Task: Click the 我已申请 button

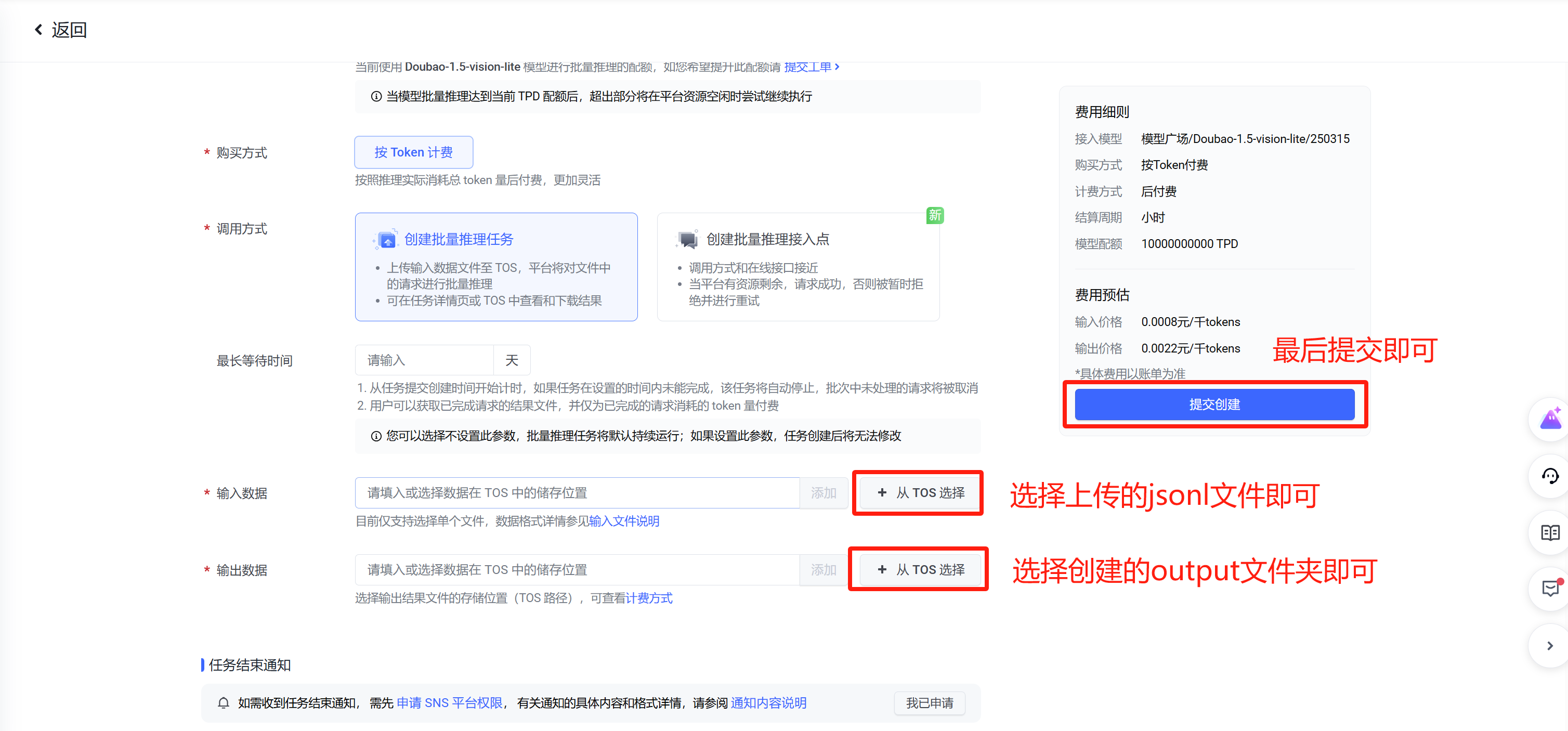Action: coord(929,702)
